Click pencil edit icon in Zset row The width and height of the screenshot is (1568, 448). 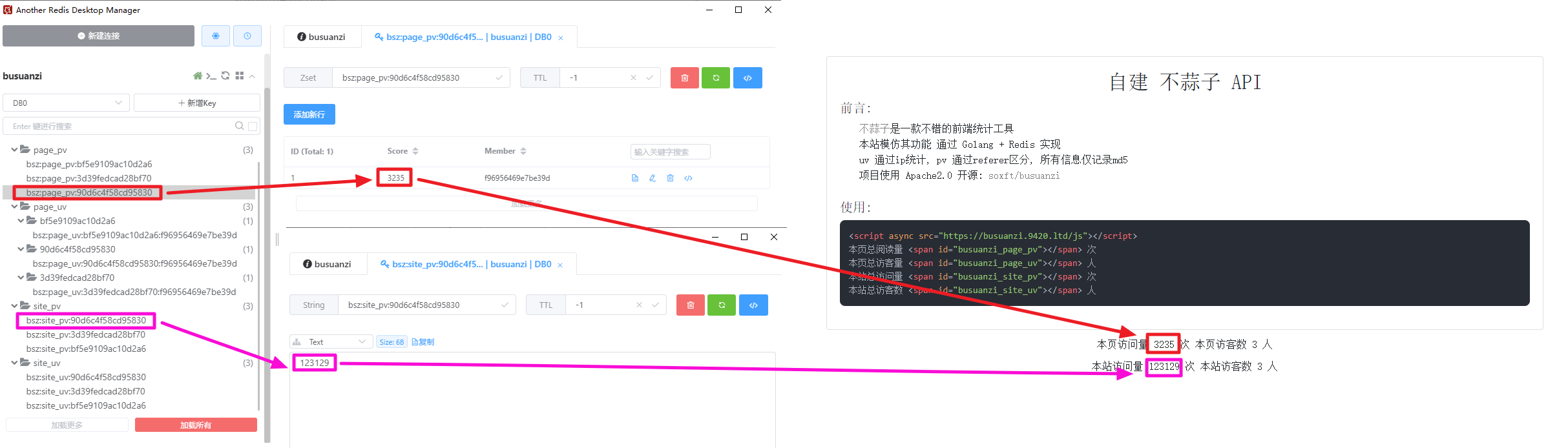point(653,178)
